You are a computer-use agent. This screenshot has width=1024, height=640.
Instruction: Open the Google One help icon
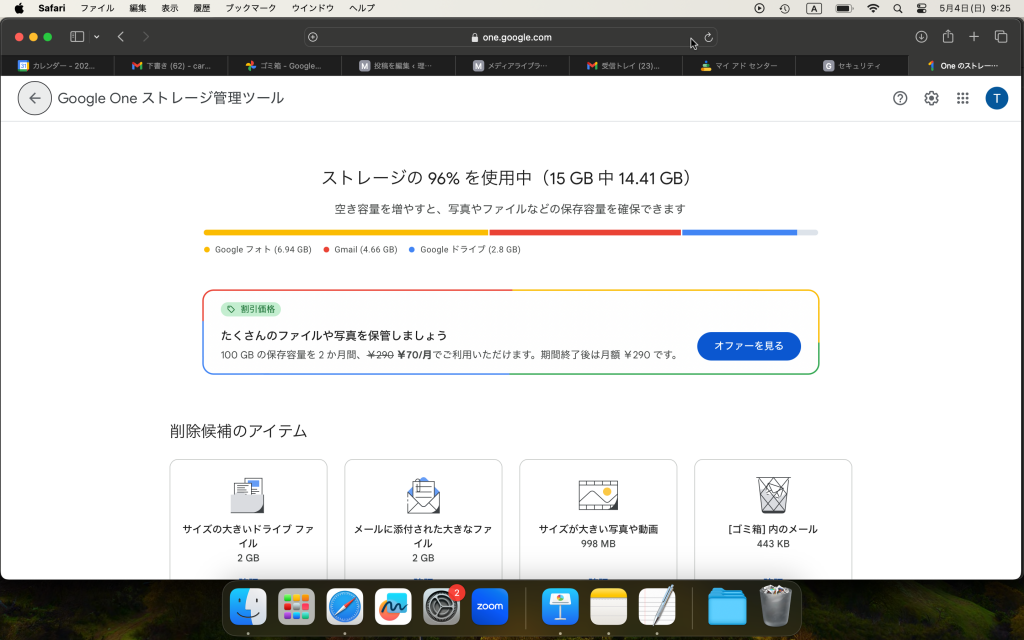click(900, 98)
